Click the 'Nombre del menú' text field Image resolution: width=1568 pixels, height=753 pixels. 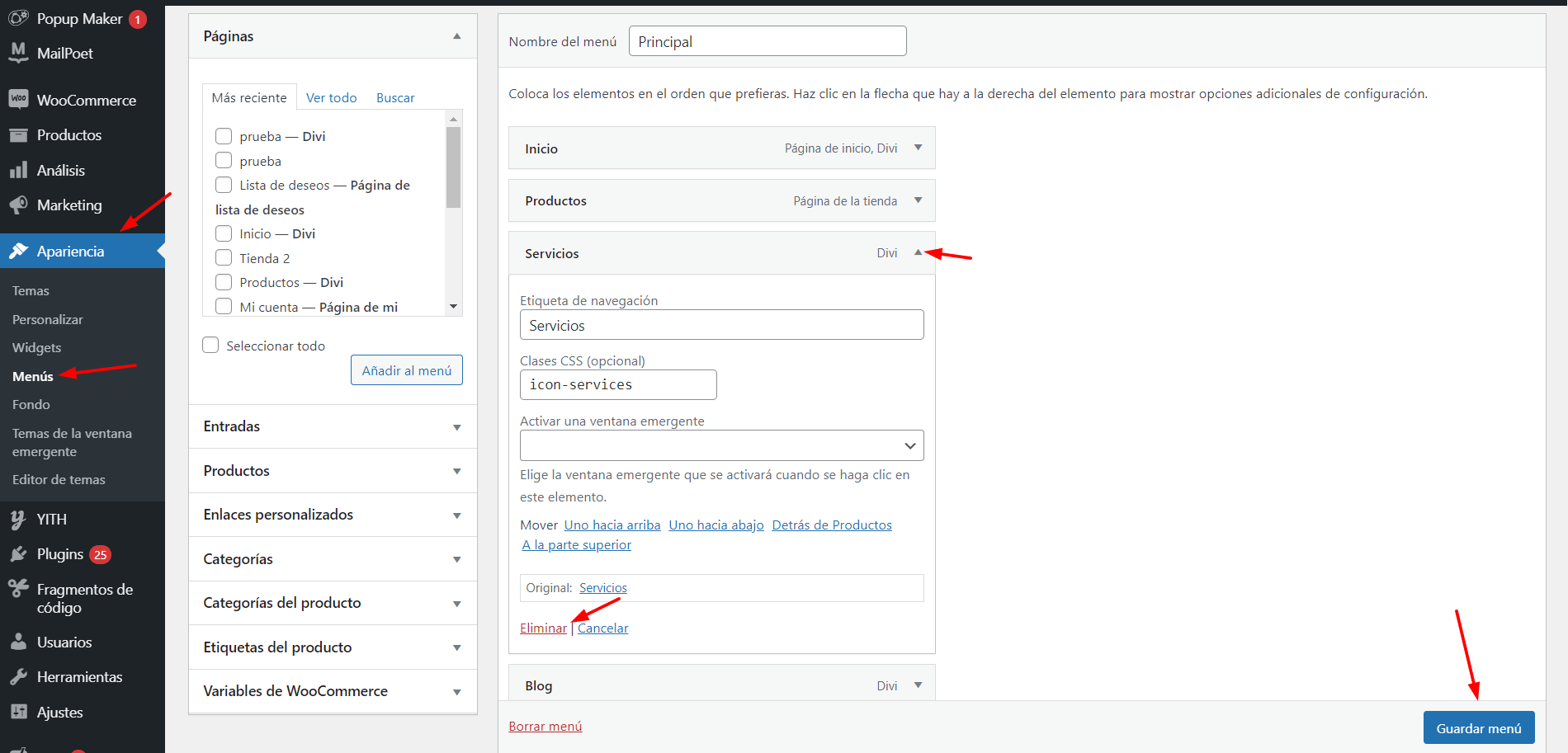[x=767, y=41]
